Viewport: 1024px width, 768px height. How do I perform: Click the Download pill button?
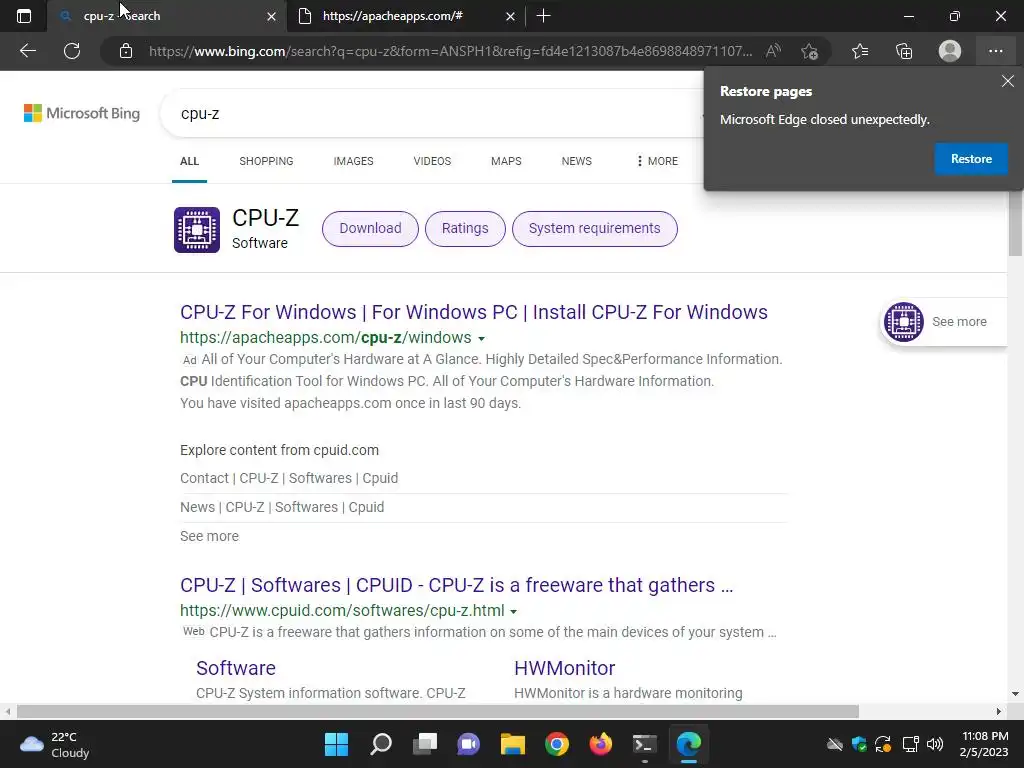click(x=370, y=229)
